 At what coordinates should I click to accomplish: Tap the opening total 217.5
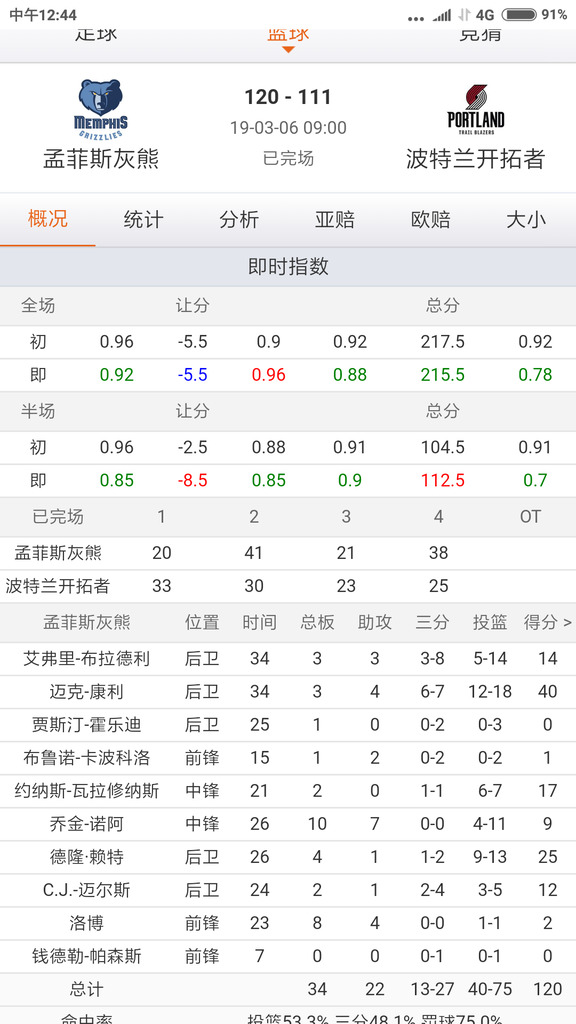point(443,342)
